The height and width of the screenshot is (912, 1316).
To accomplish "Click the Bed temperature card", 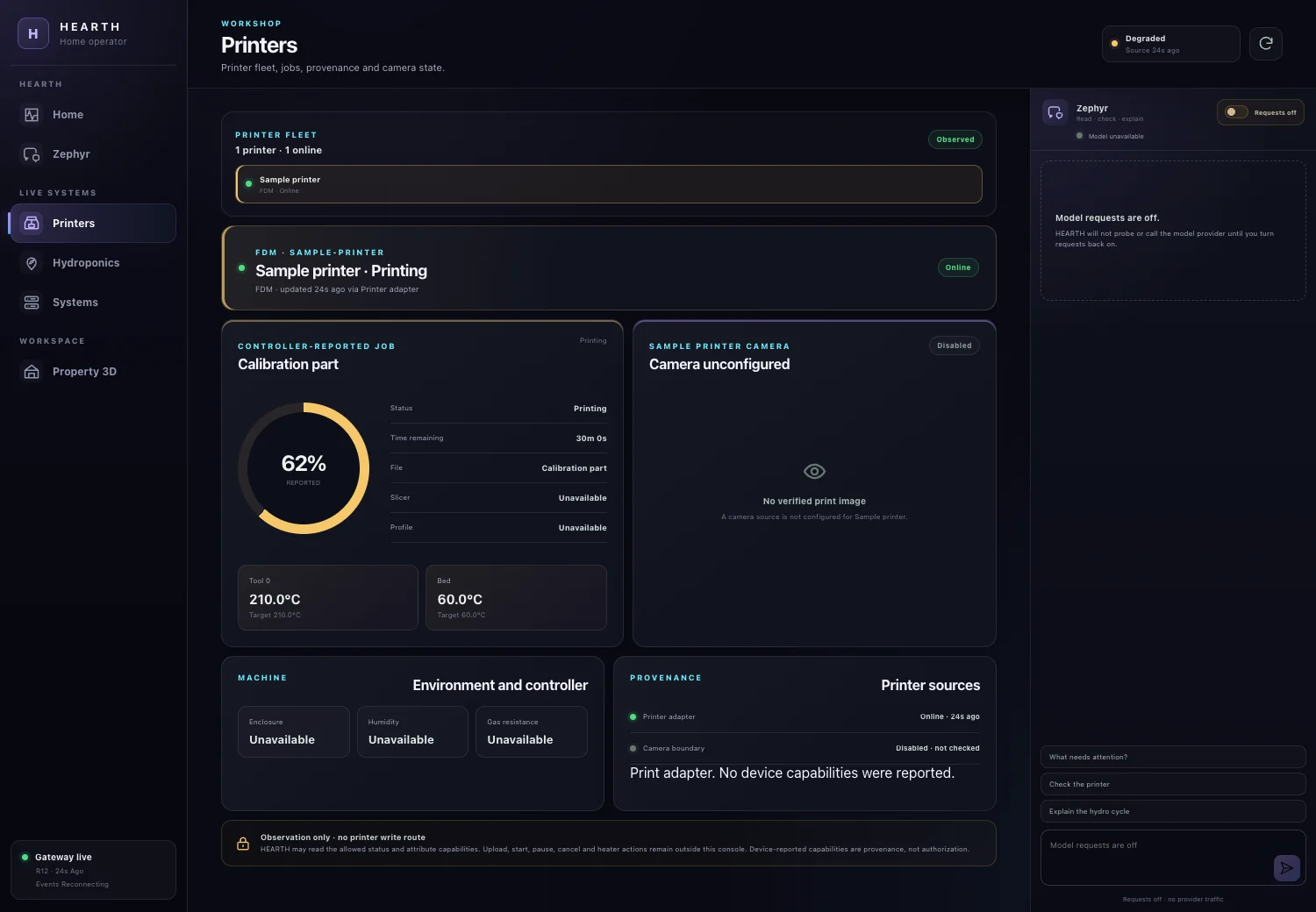I will click(x=516, y=597).
